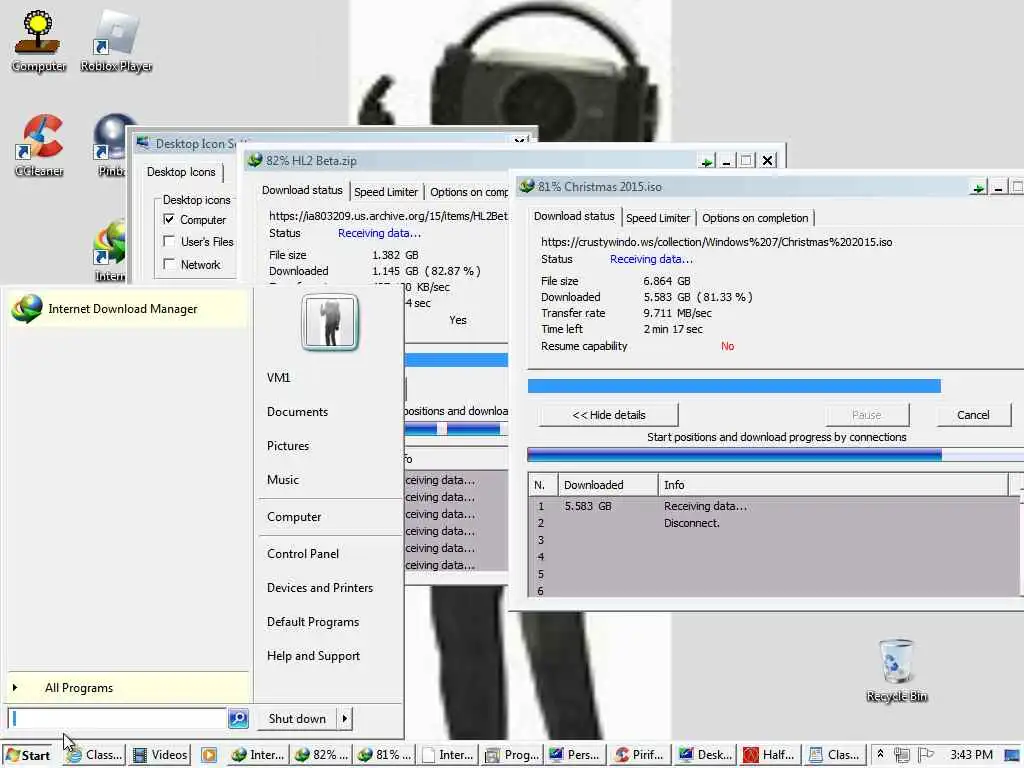This screenshot has height=768, width=1024.
Task: Select Speed Limiter tab in Christmas 2015.iso window
Action: tap(658, 218)
